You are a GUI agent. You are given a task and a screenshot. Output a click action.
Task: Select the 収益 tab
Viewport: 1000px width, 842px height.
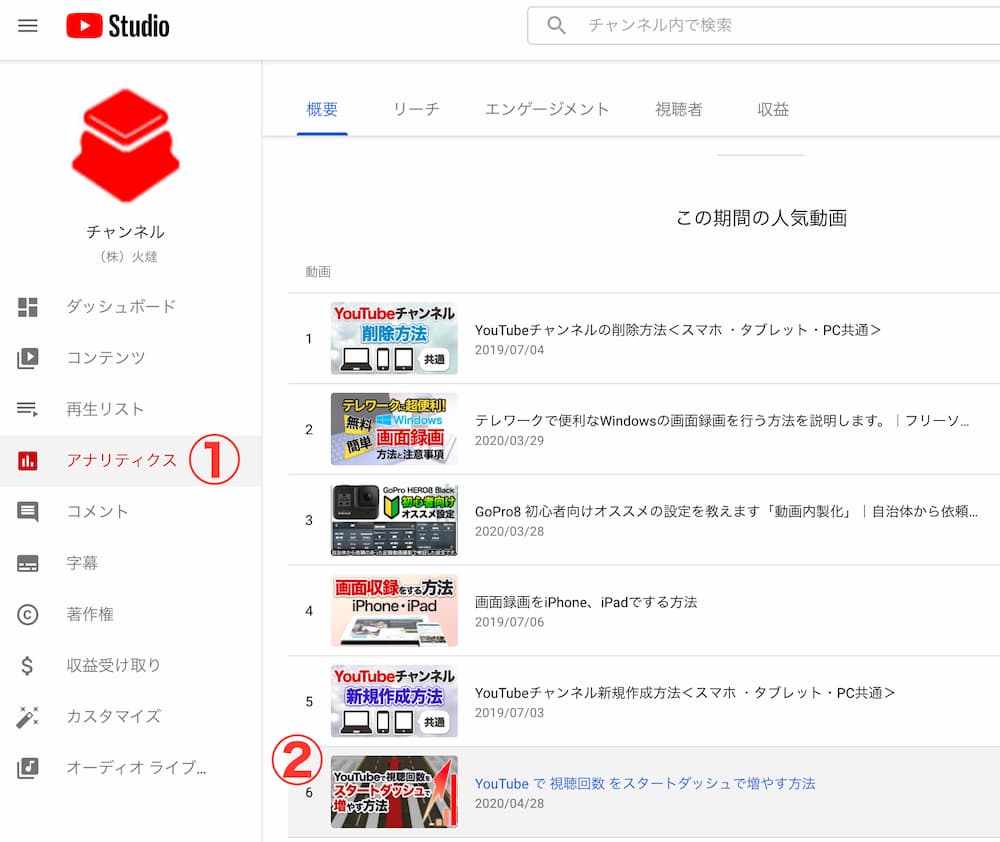(x=773, y=109)
